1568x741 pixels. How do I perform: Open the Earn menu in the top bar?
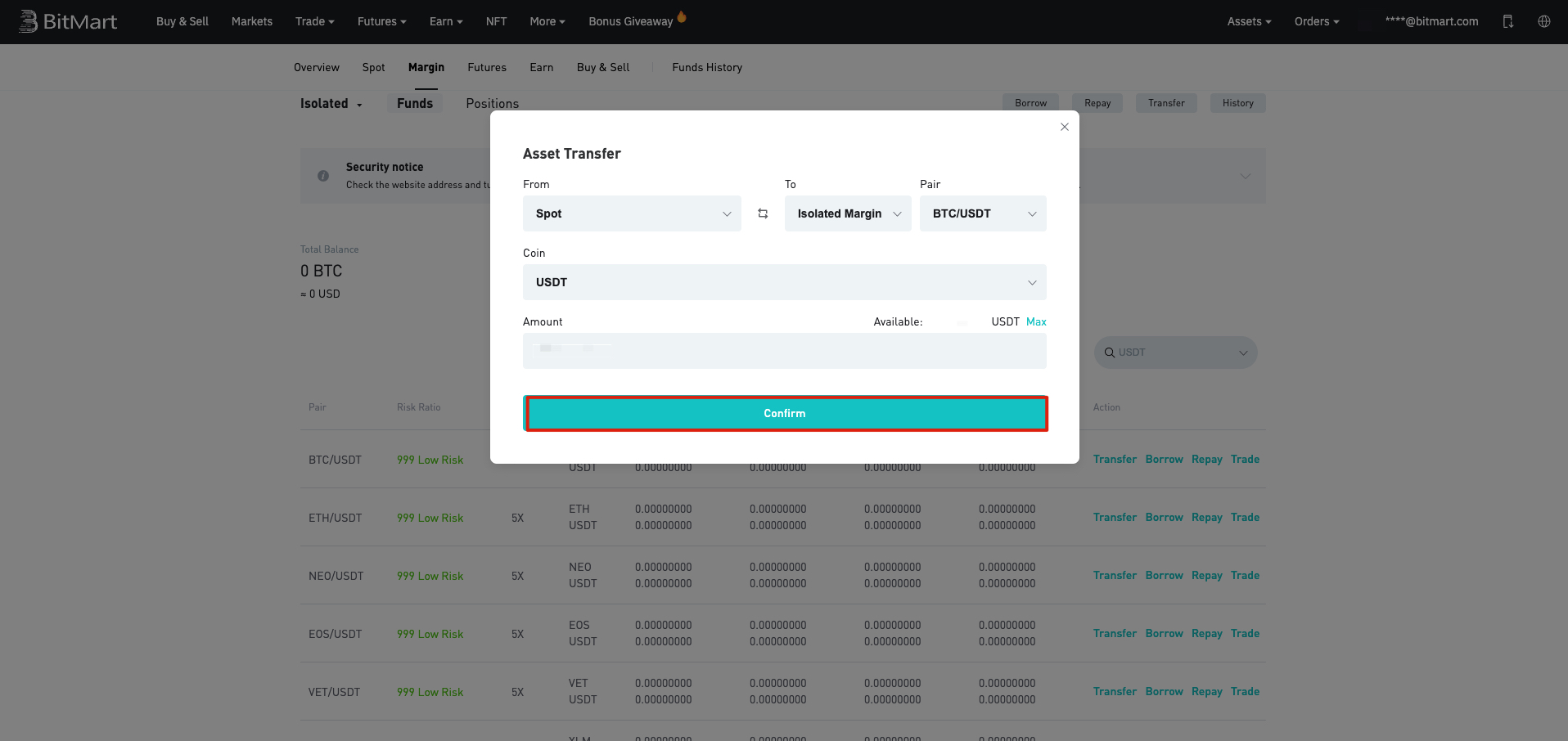[446, 21]
